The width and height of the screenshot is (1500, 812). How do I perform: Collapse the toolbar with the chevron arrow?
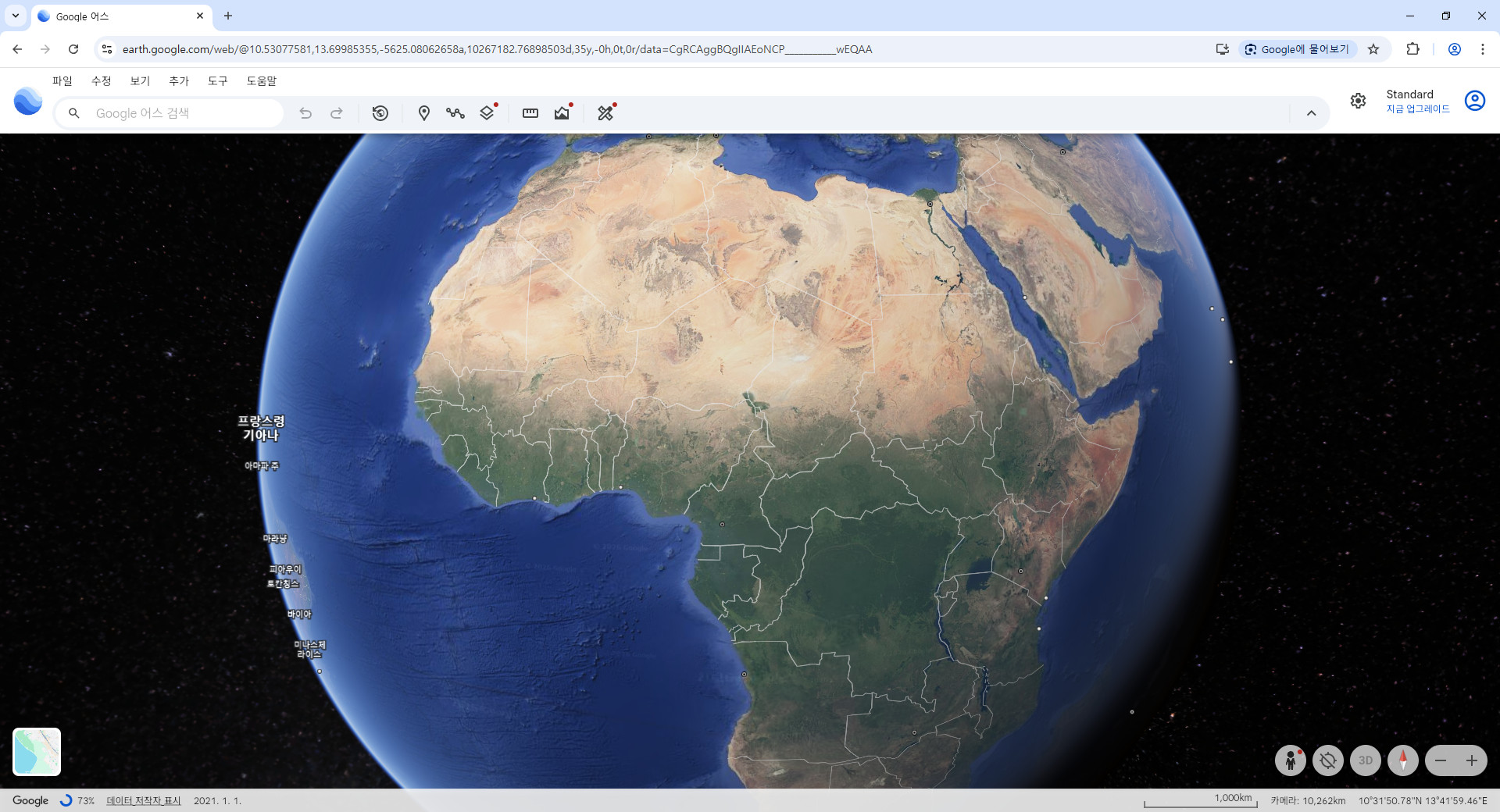(1312, 113)
